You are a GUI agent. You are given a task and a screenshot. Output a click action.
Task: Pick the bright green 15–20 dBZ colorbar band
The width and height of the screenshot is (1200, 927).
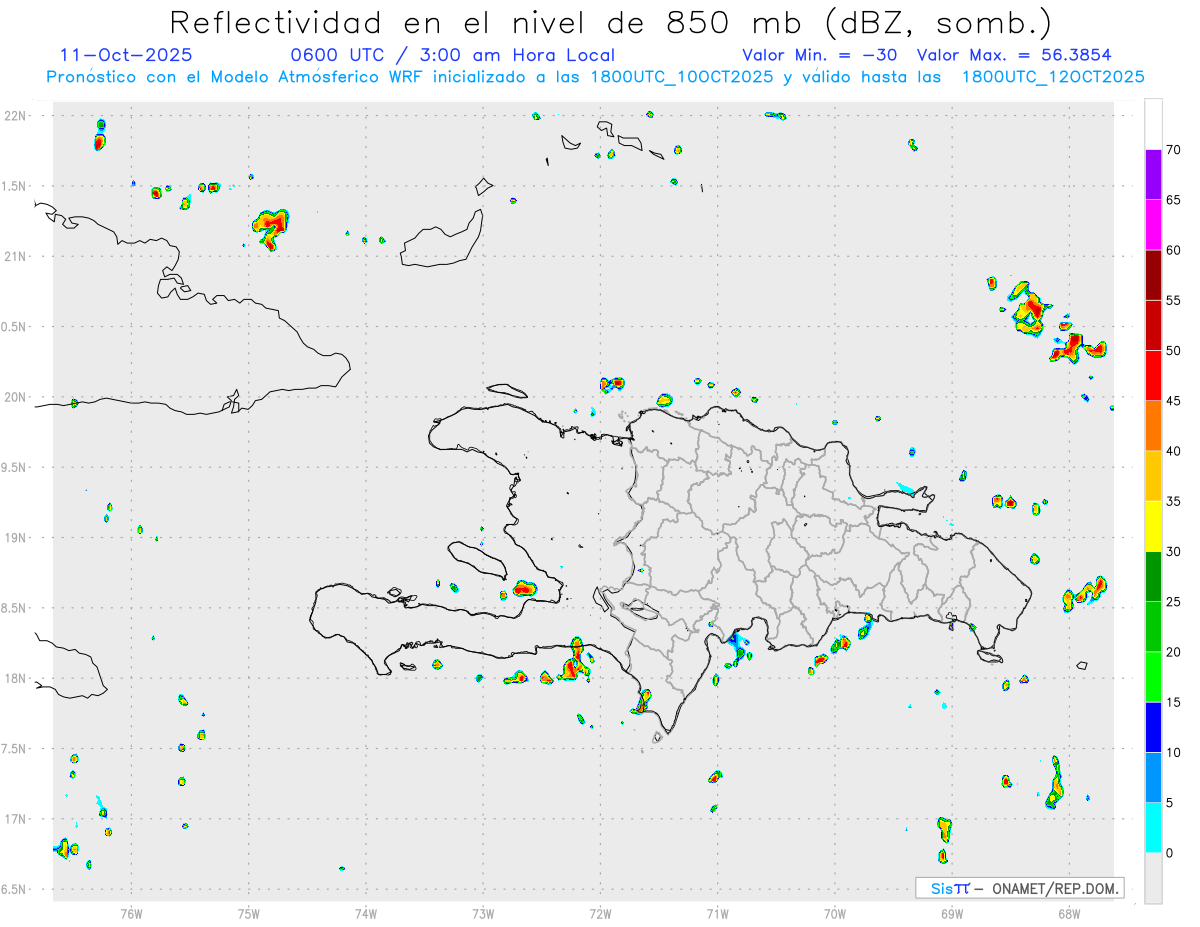tap(1153, 677)
